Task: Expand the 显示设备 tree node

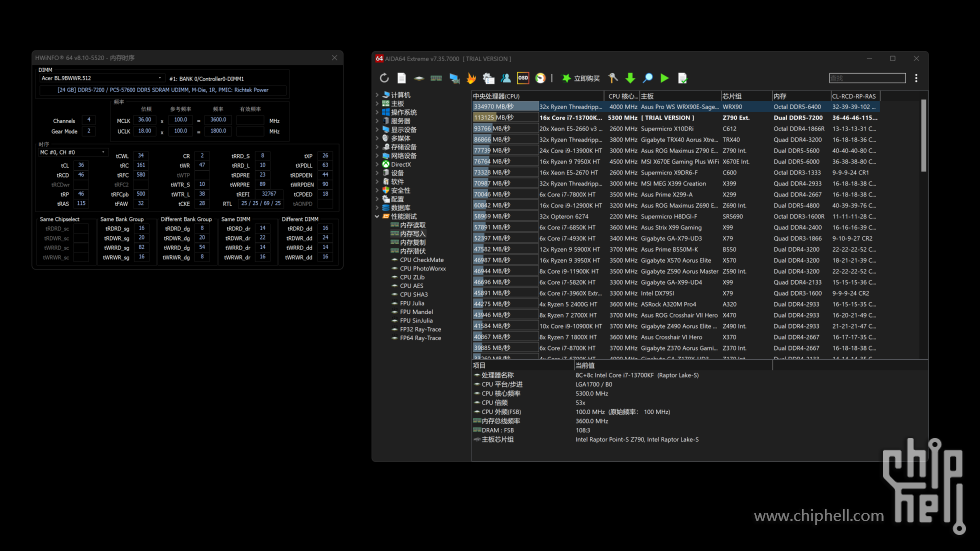Action: 377,130
